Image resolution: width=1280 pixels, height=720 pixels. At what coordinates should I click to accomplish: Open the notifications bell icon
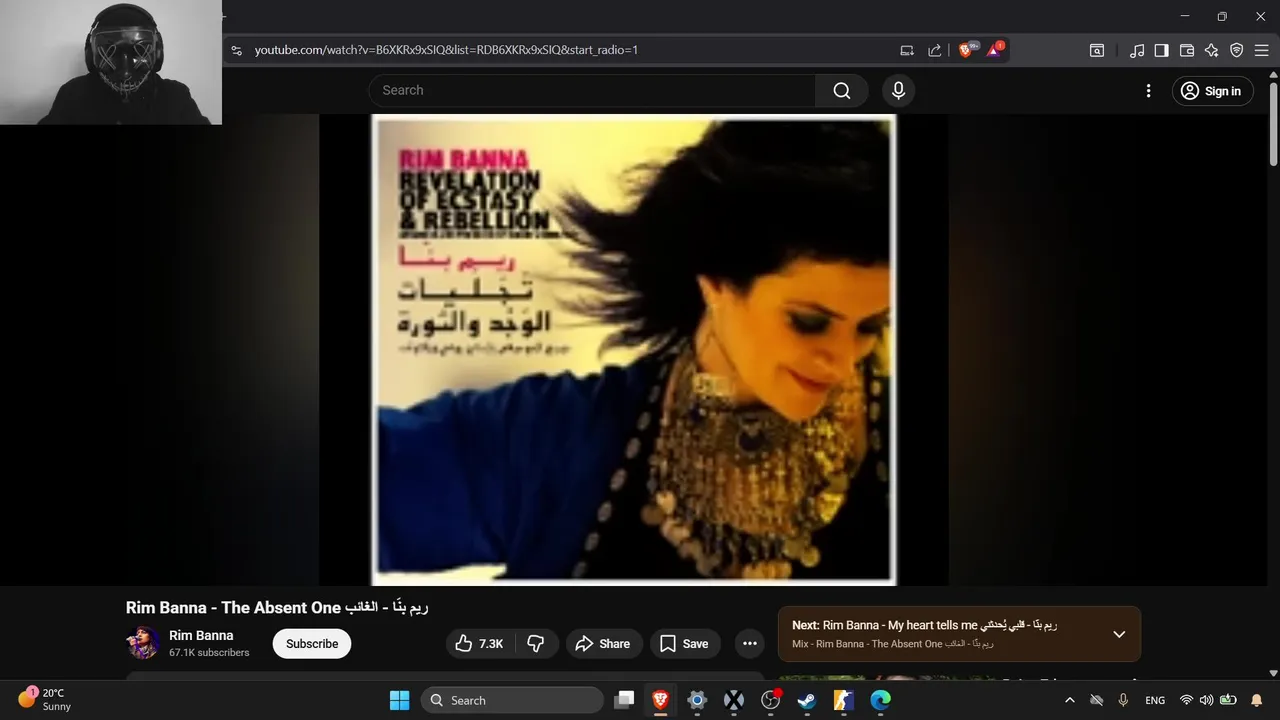pyautogui.click(x=1257, y=700)
